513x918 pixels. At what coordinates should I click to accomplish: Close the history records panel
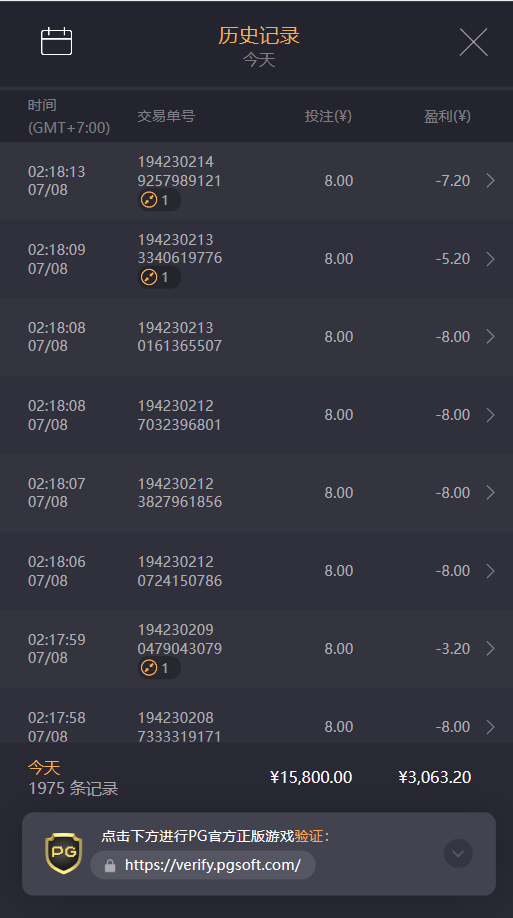click(x=473, y=42)
